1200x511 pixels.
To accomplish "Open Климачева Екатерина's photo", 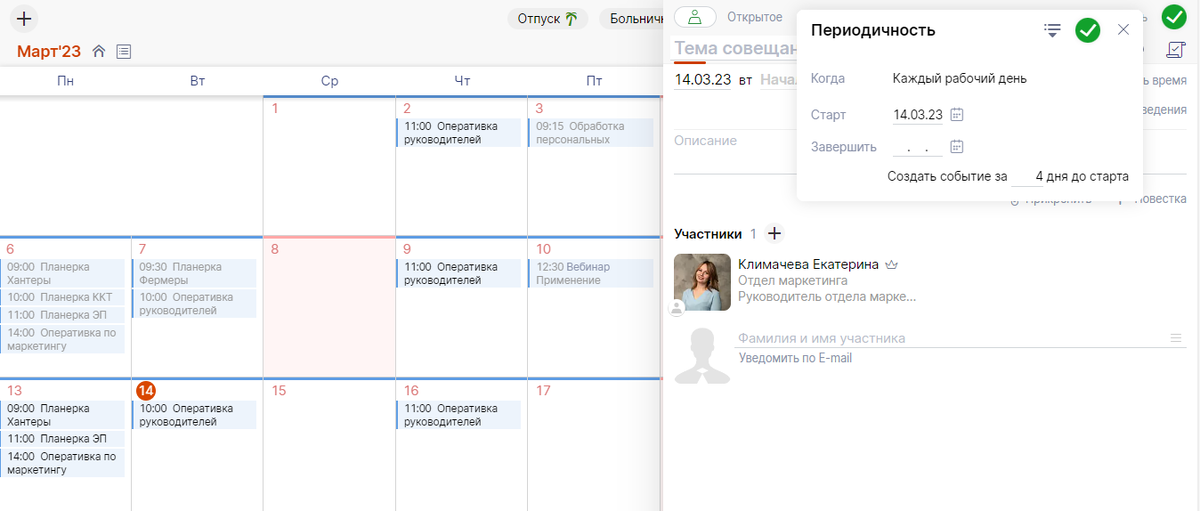I will [x=702, y=282].
